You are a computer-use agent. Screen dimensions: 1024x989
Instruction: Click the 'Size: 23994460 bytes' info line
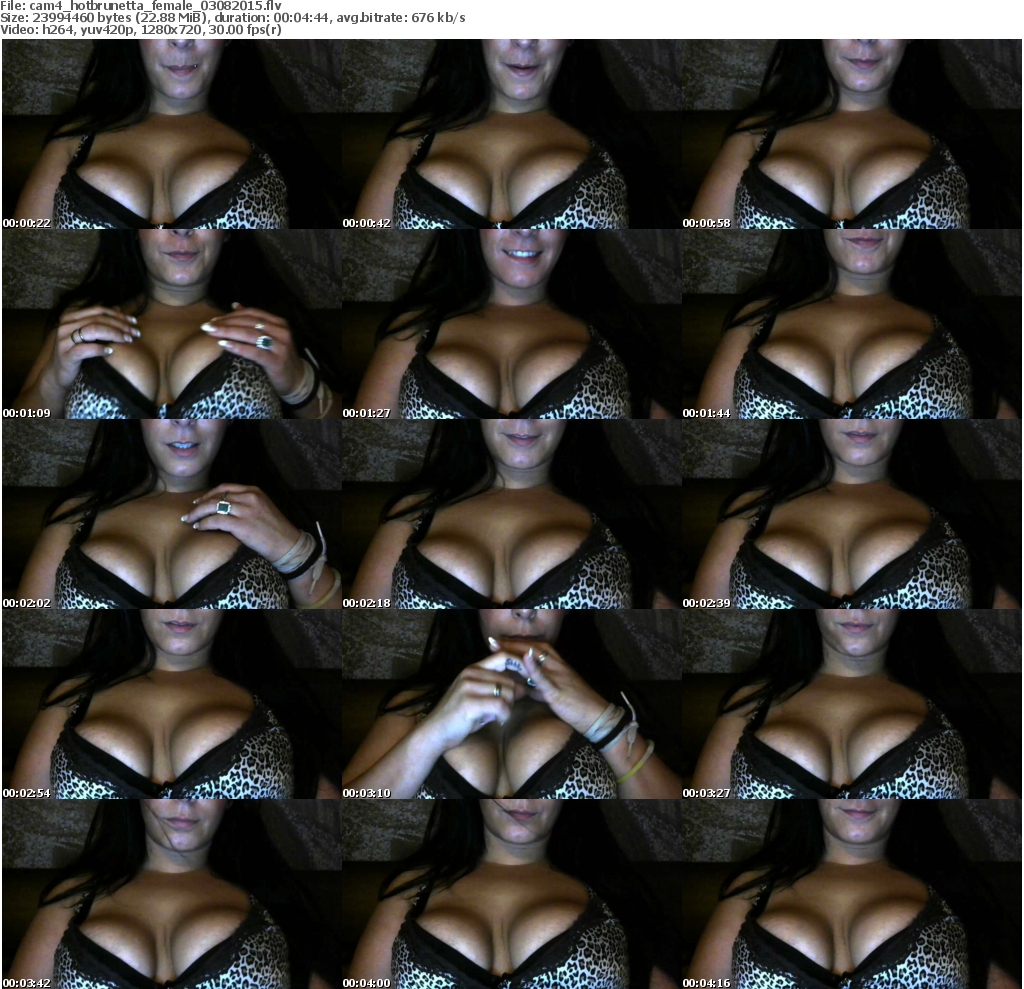[232, 18]
